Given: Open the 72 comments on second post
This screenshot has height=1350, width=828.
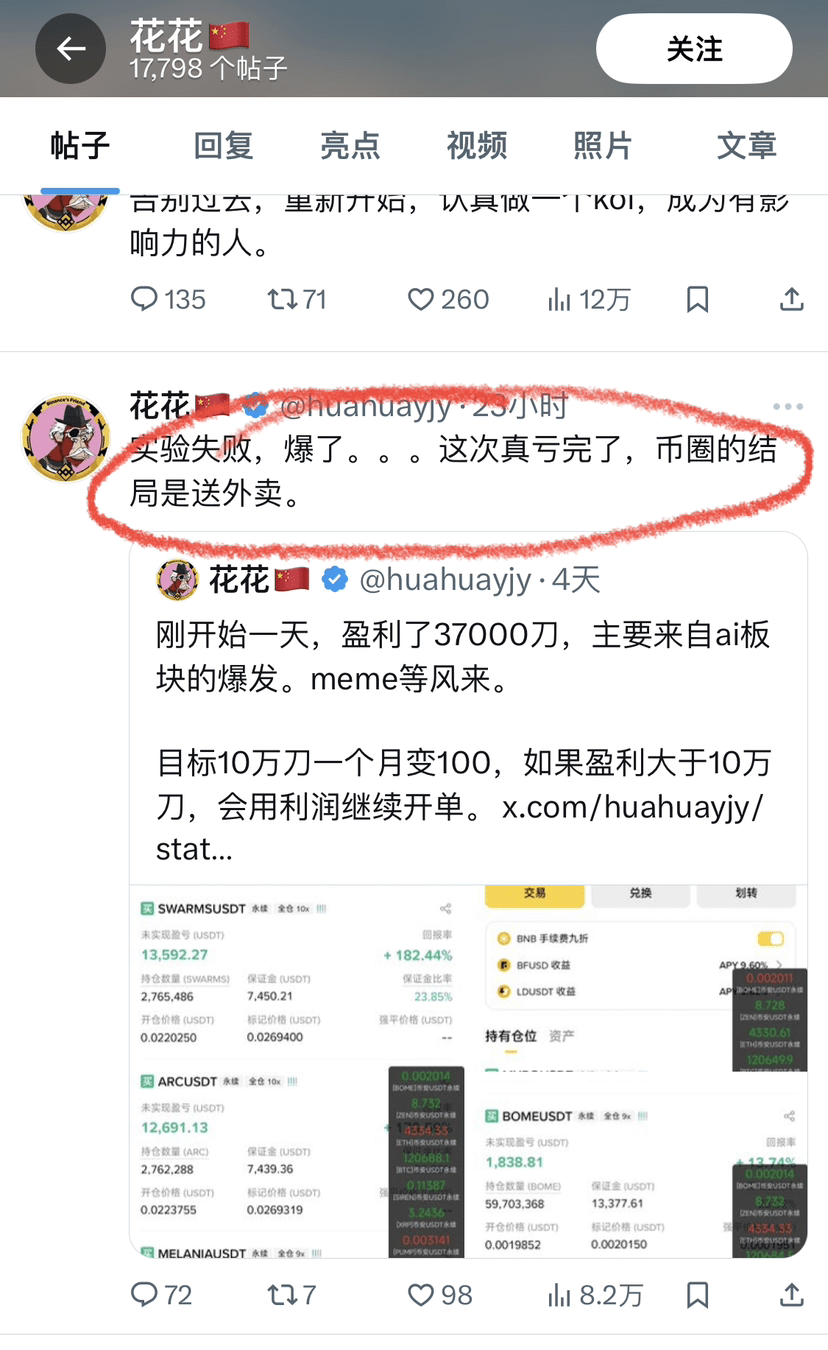Looking at the screenshot, I should [161, 1295].
